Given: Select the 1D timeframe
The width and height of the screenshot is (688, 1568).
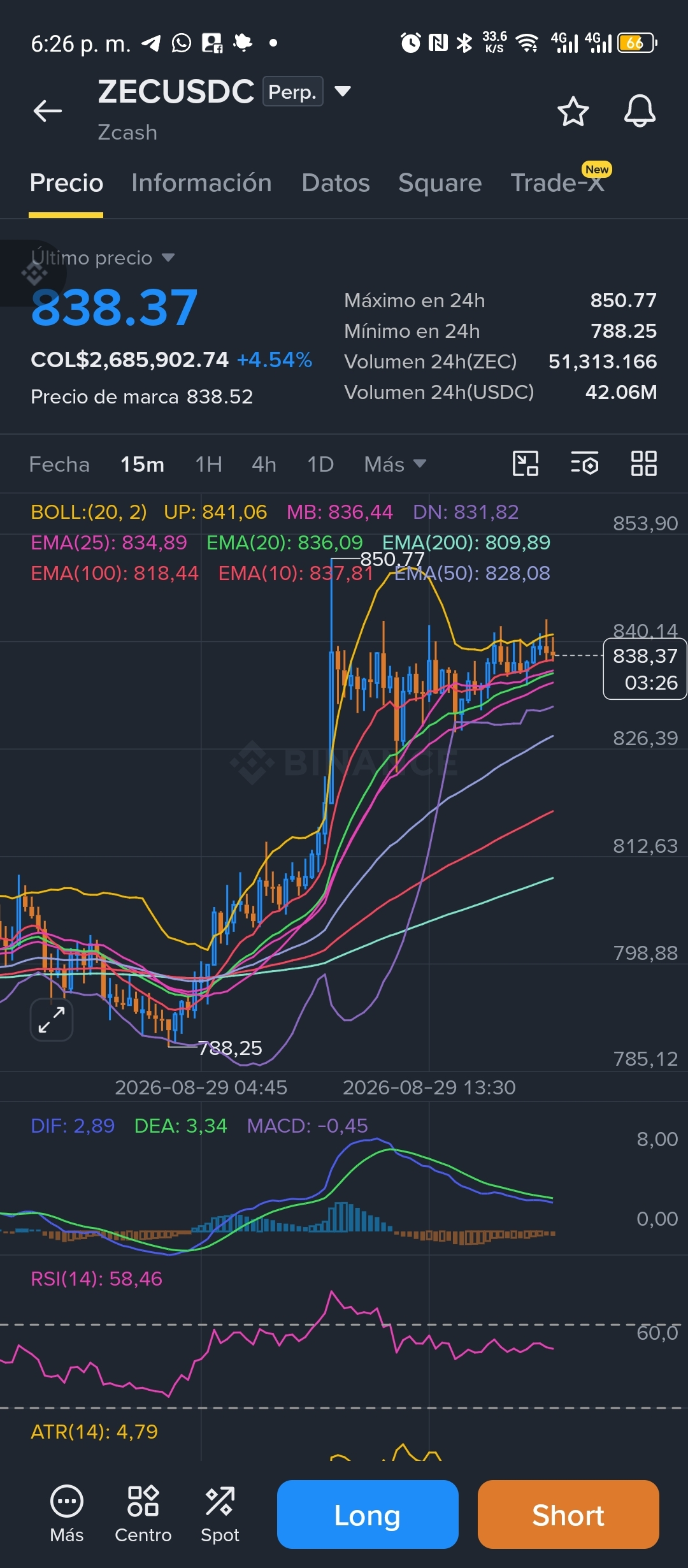Looking at the screenshot, I should click(x=320, y=464).
